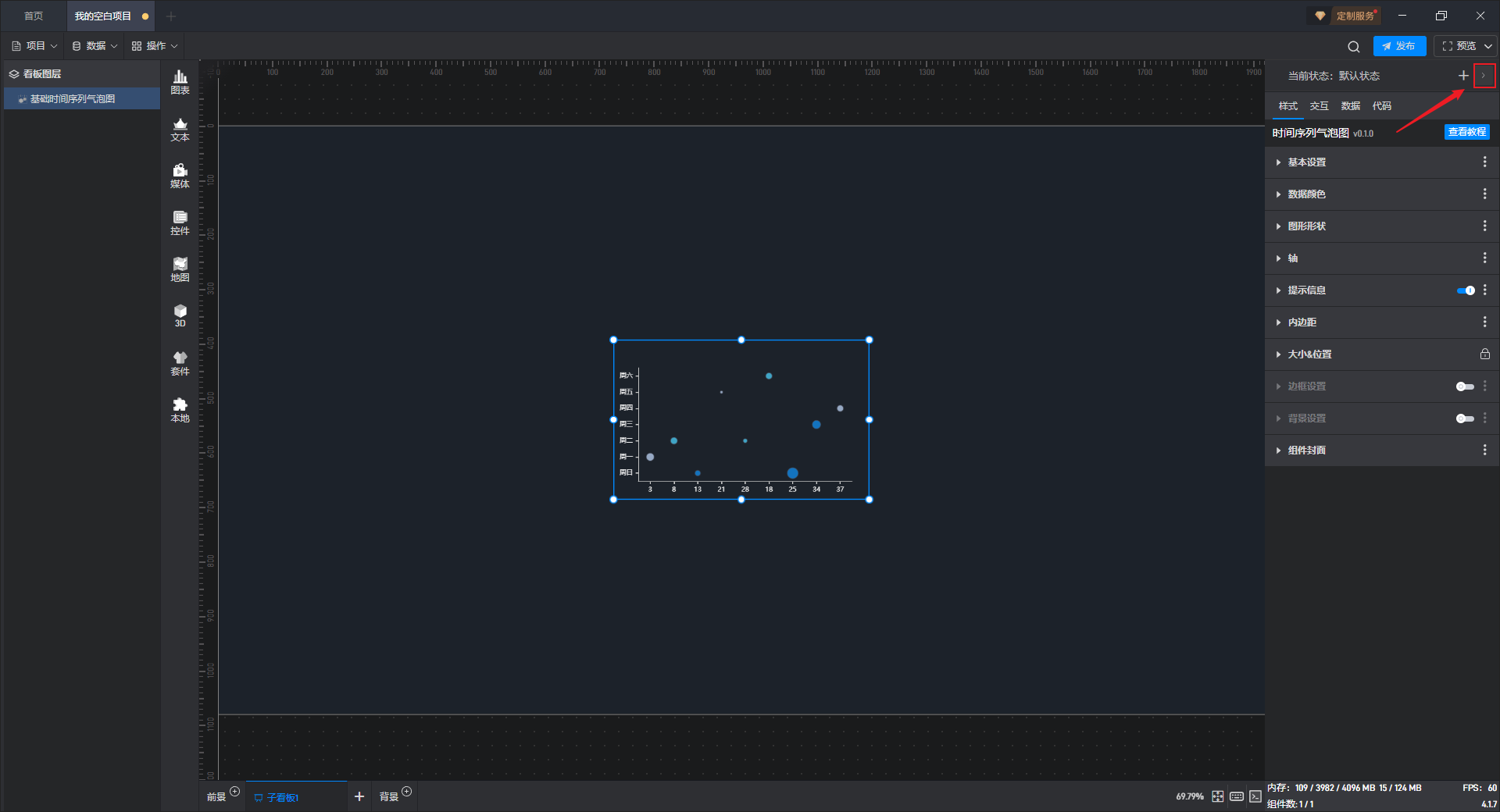
Task: Collapse the right panel with chevron arrow
Action: click(1484, 76)
